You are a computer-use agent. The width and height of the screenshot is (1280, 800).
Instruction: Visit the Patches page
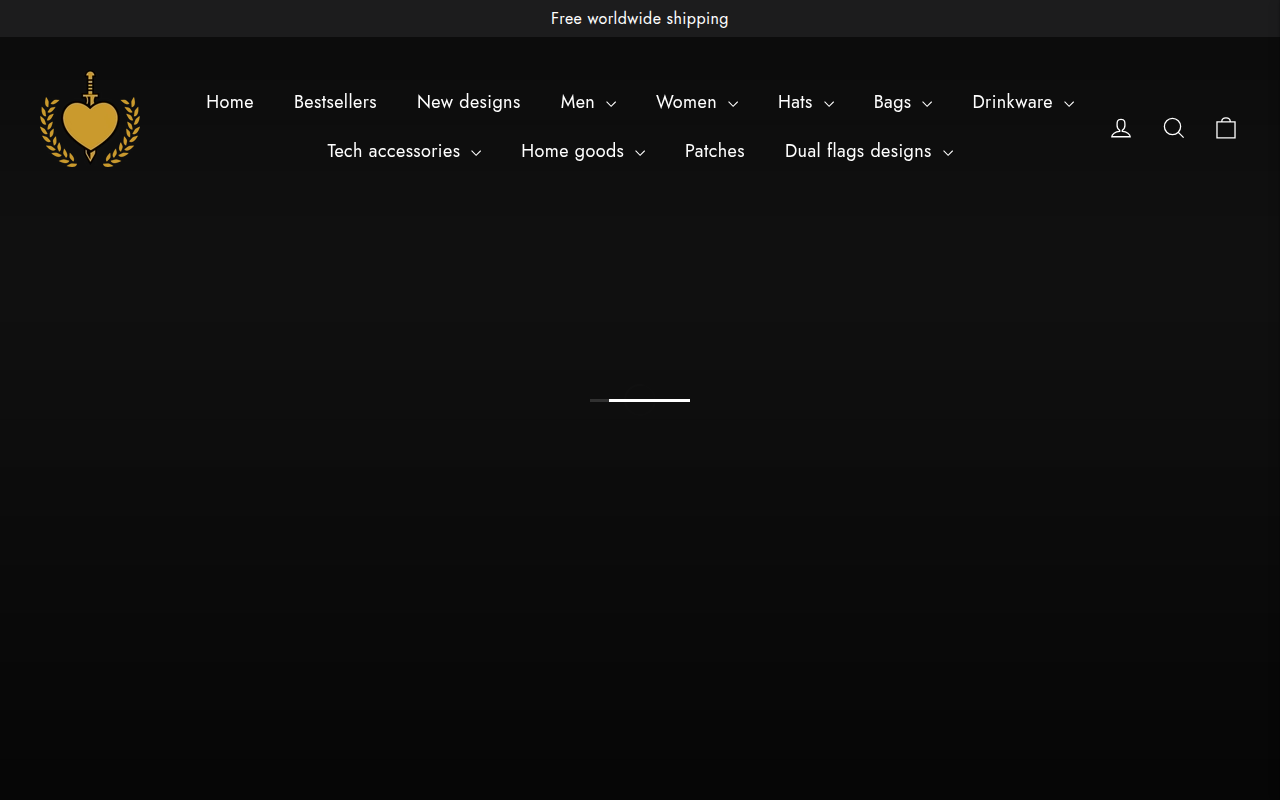point(715,151)
